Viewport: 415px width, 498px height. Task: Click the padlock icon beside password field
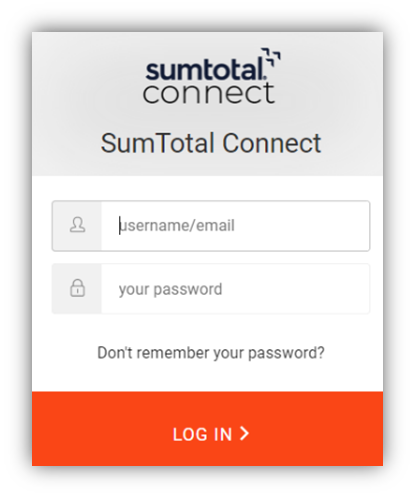[77, 288]
